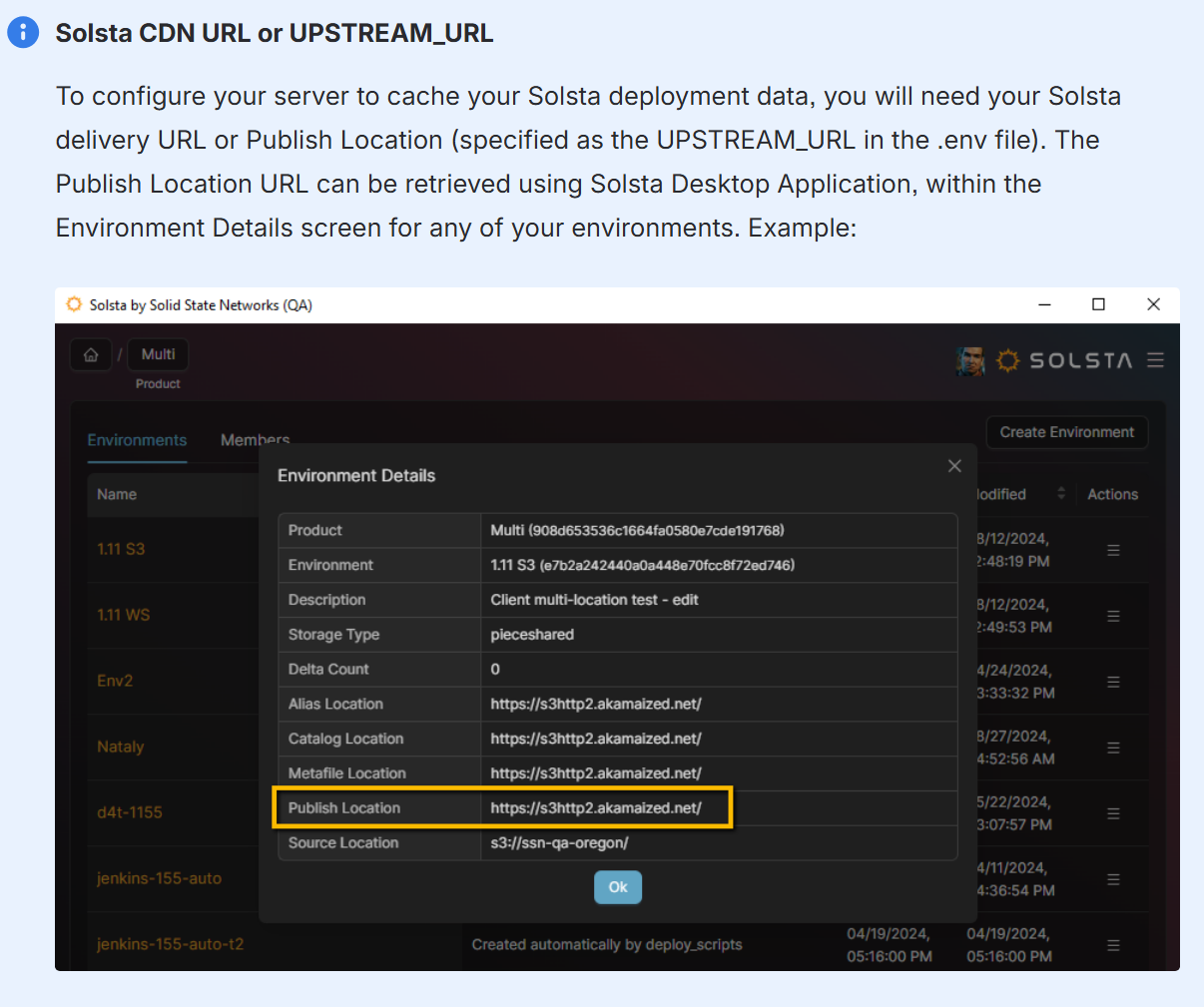Select the 1.11 WS environment name
Viewport: 1204px width, 1007px height.
123,615
